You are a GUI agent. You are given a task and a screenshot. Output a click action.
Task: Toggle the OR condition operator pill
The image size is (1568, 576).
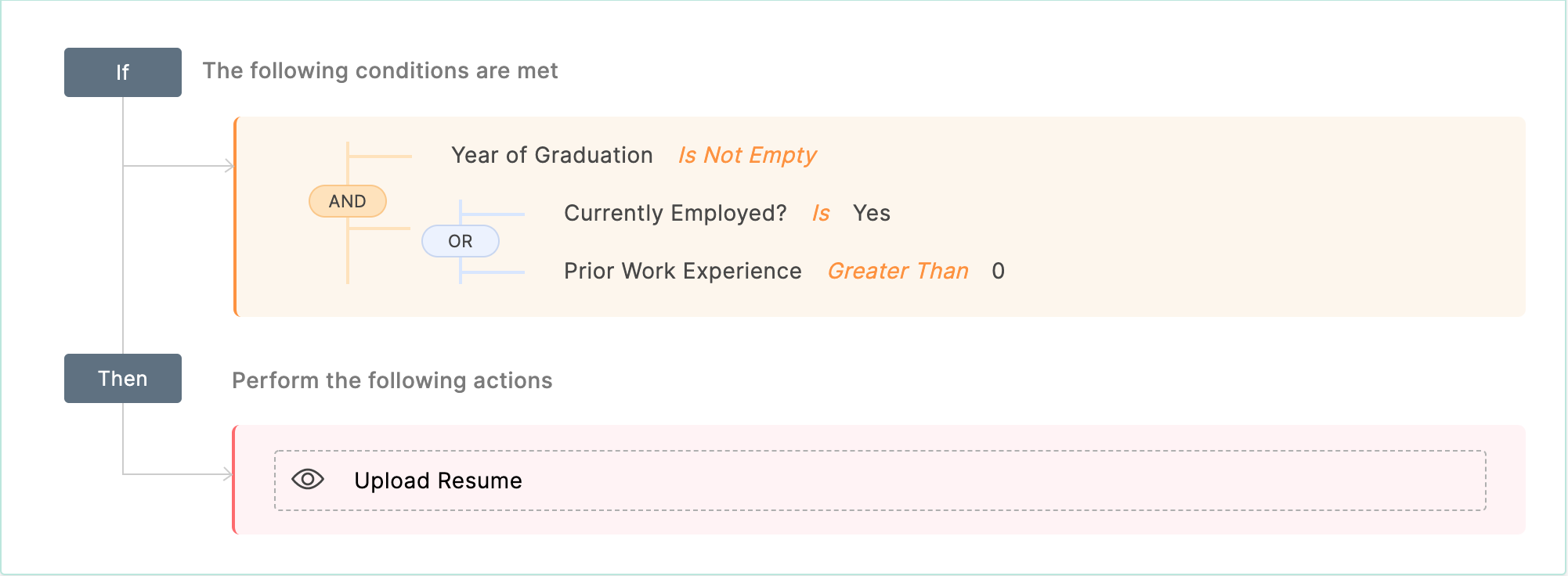[461, 241]
